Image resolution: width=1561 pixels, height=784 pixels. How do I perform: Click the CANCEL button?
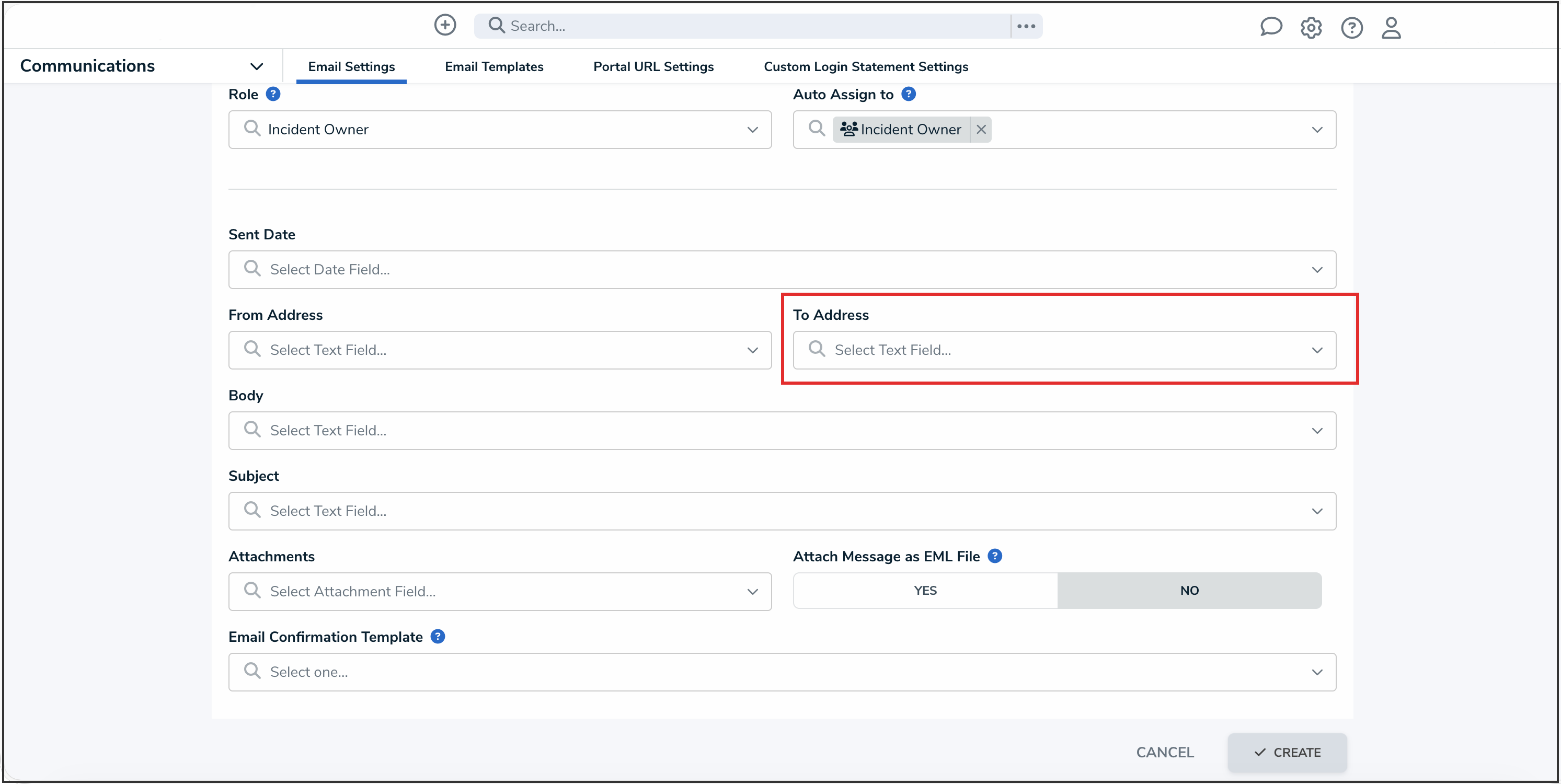[1165, 752]
